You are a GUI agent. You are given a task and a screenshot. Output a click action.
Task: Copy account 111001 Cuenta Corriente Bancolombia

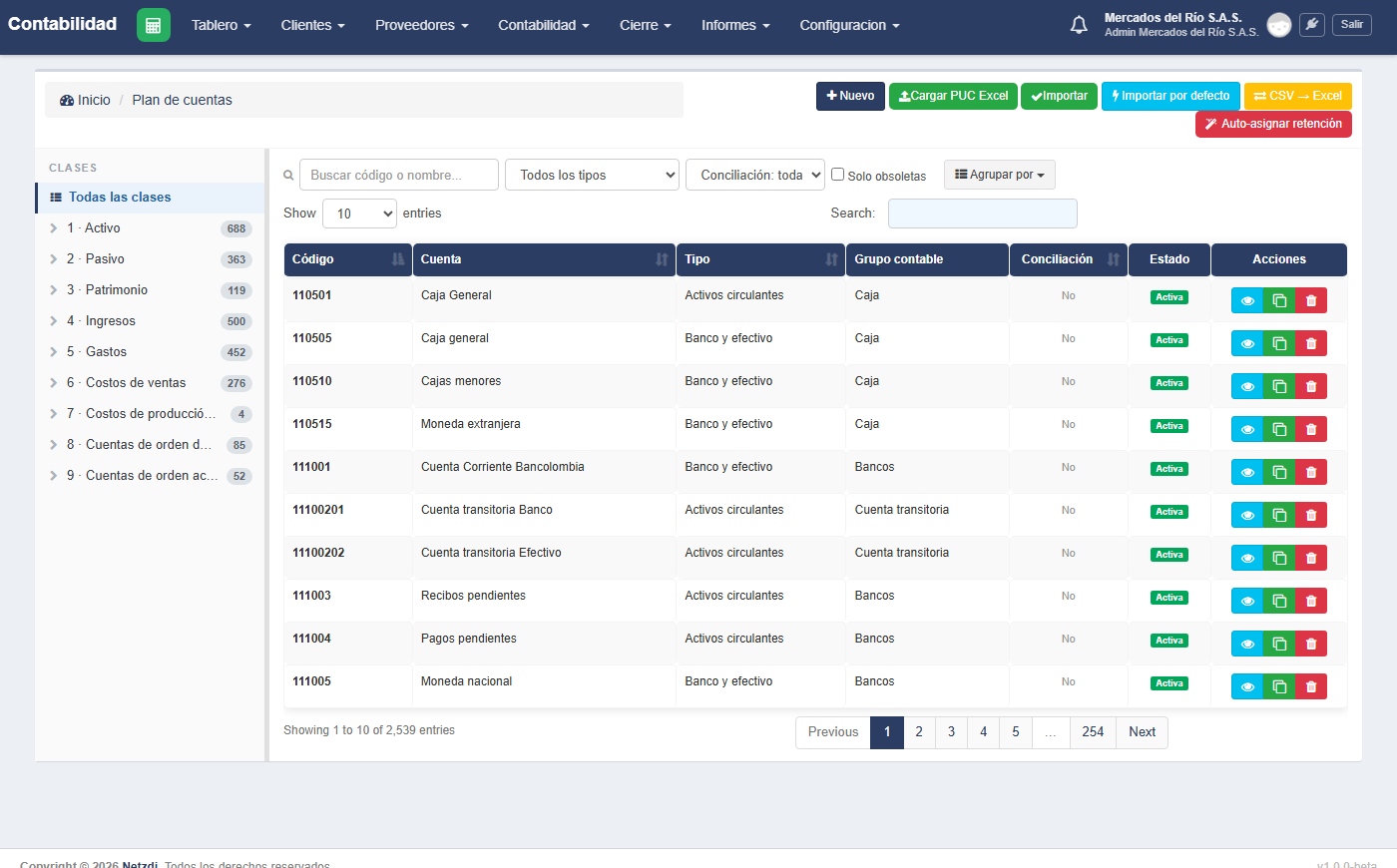point(1279,472)
